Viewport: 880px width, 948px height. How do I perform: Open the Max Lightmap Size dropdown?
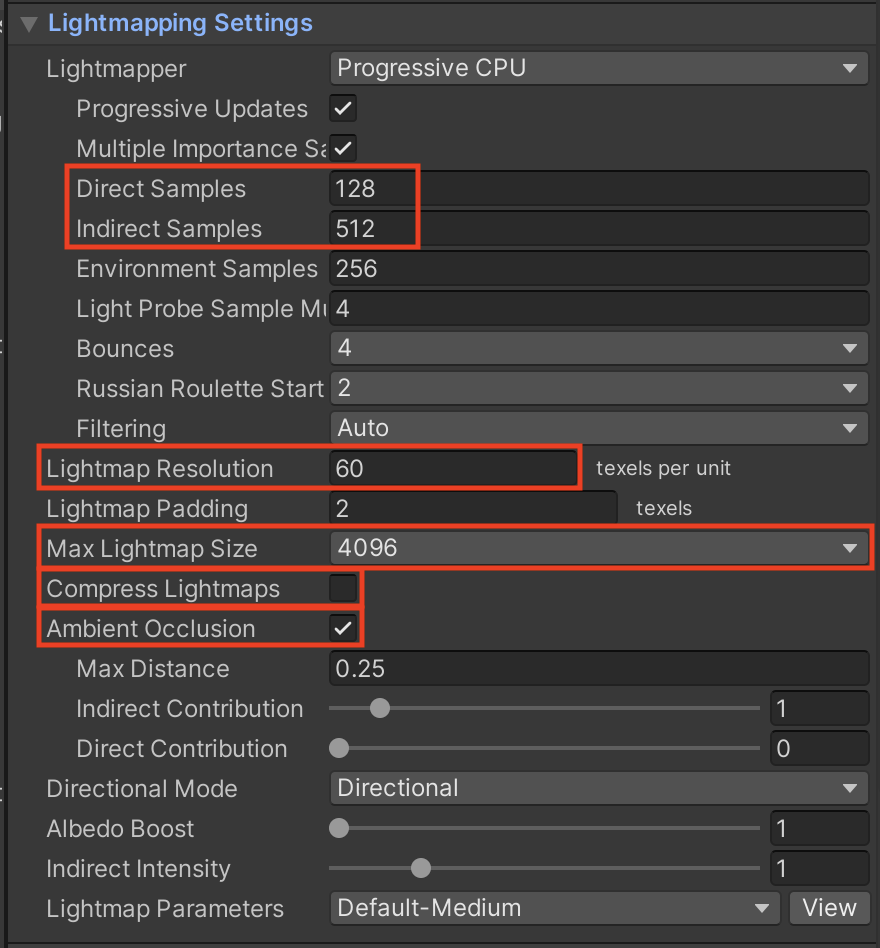click(598, 548)
